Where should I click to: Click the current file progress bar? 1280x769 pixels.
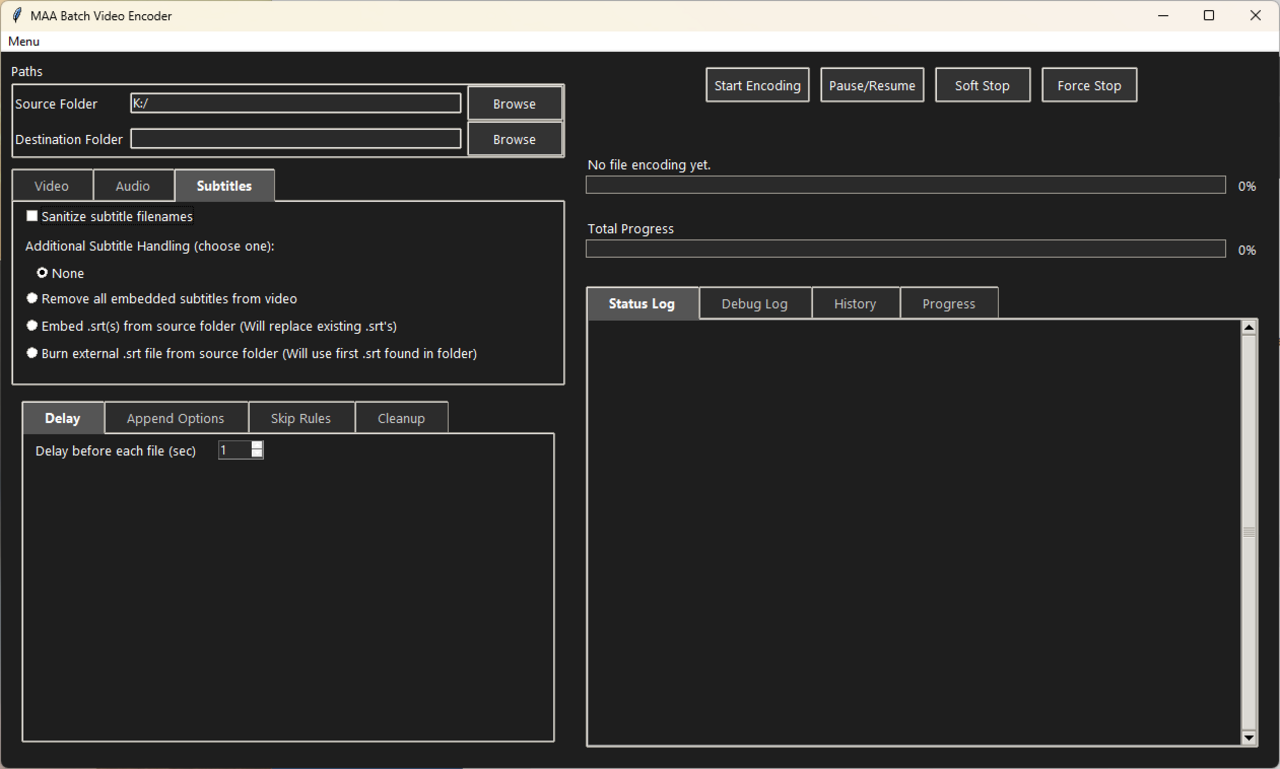pyautogui.click(x=906, y=185)
